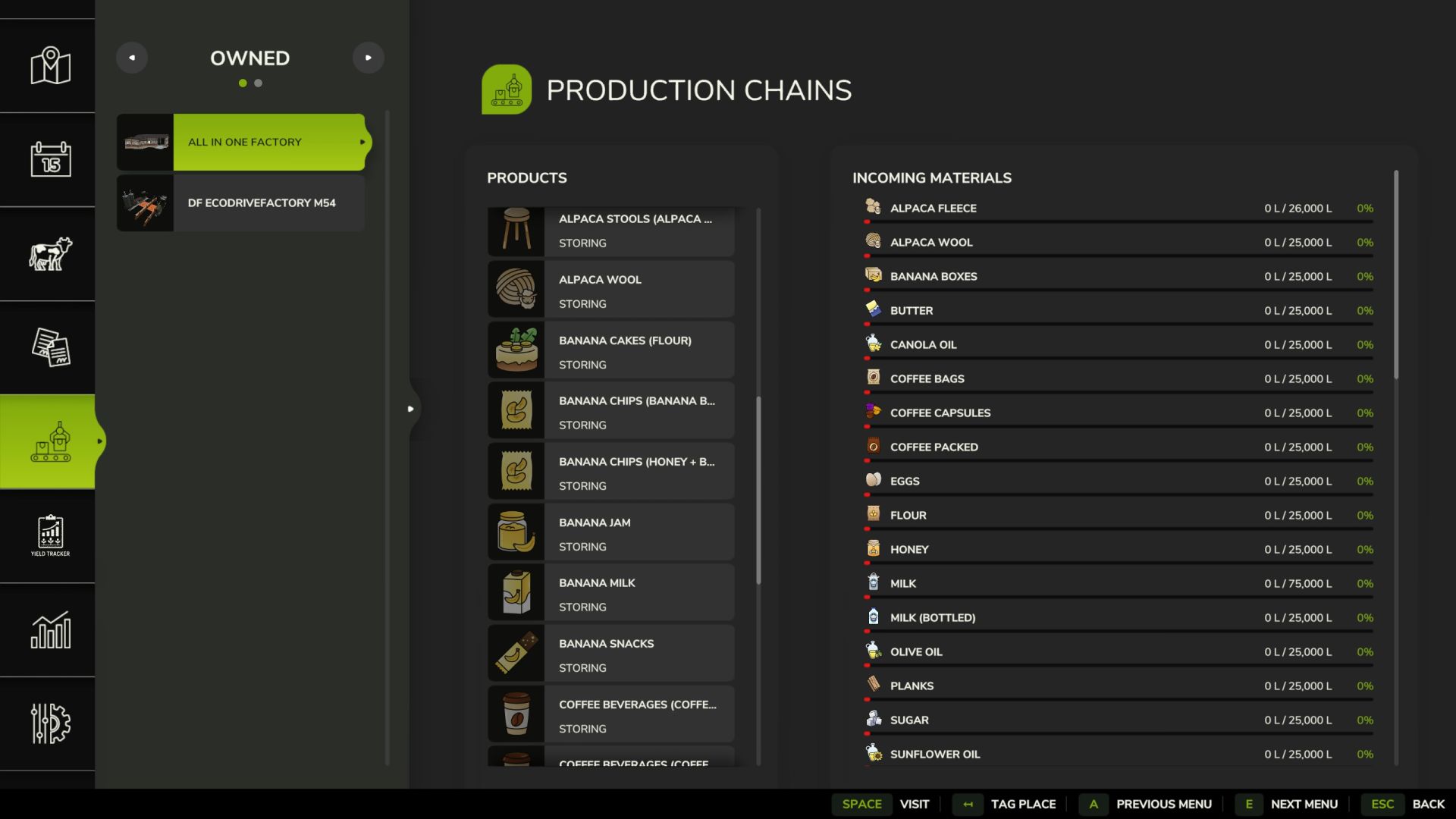
Task: Click the Products list scrollbar
Action: (758, 490)
